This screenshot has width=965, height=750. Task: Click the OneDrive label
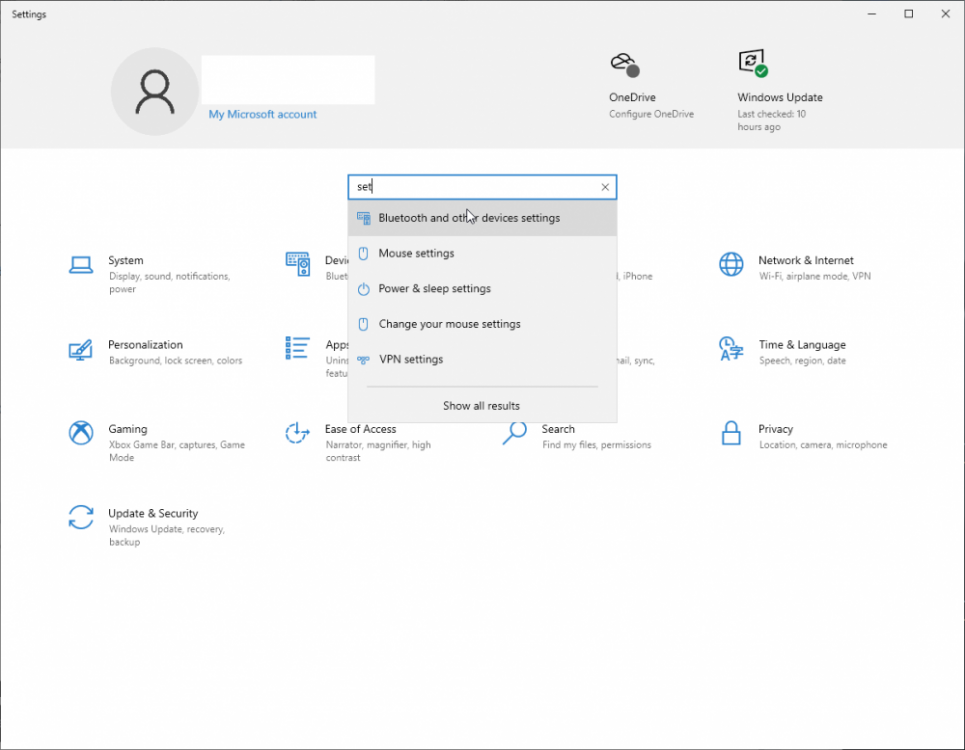pos(632,97)
